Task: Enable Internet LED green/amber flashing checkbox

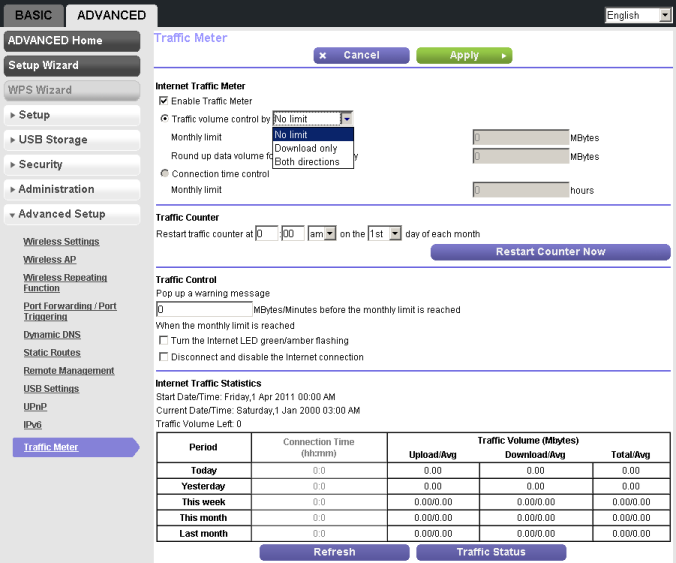Action: point(163,341)
